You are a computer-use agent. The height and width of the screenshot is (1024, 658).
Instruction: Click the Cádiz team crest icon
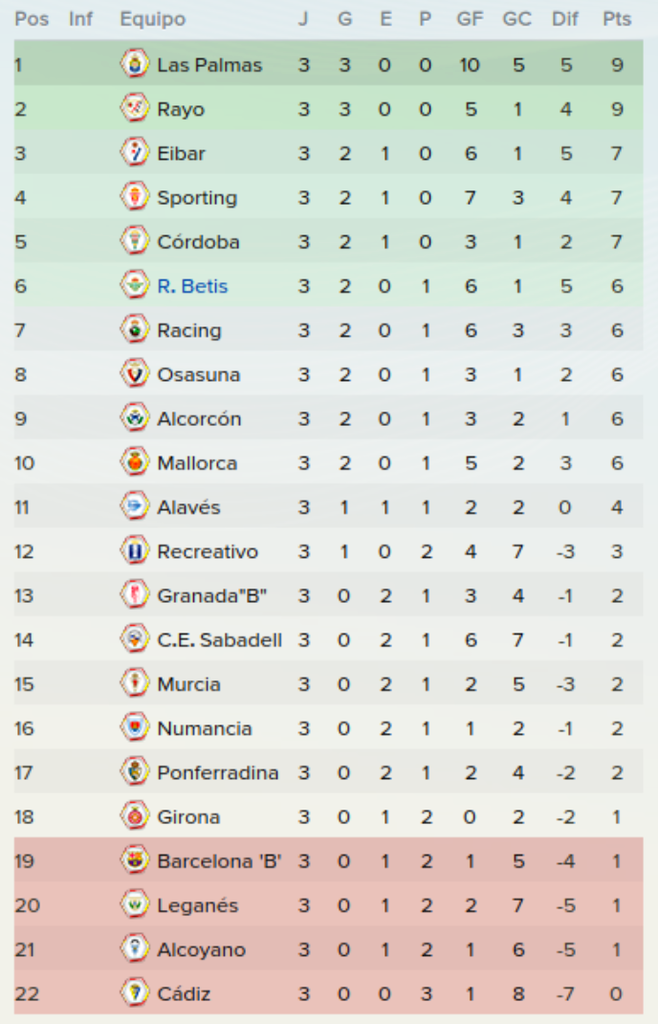point(135,993)
